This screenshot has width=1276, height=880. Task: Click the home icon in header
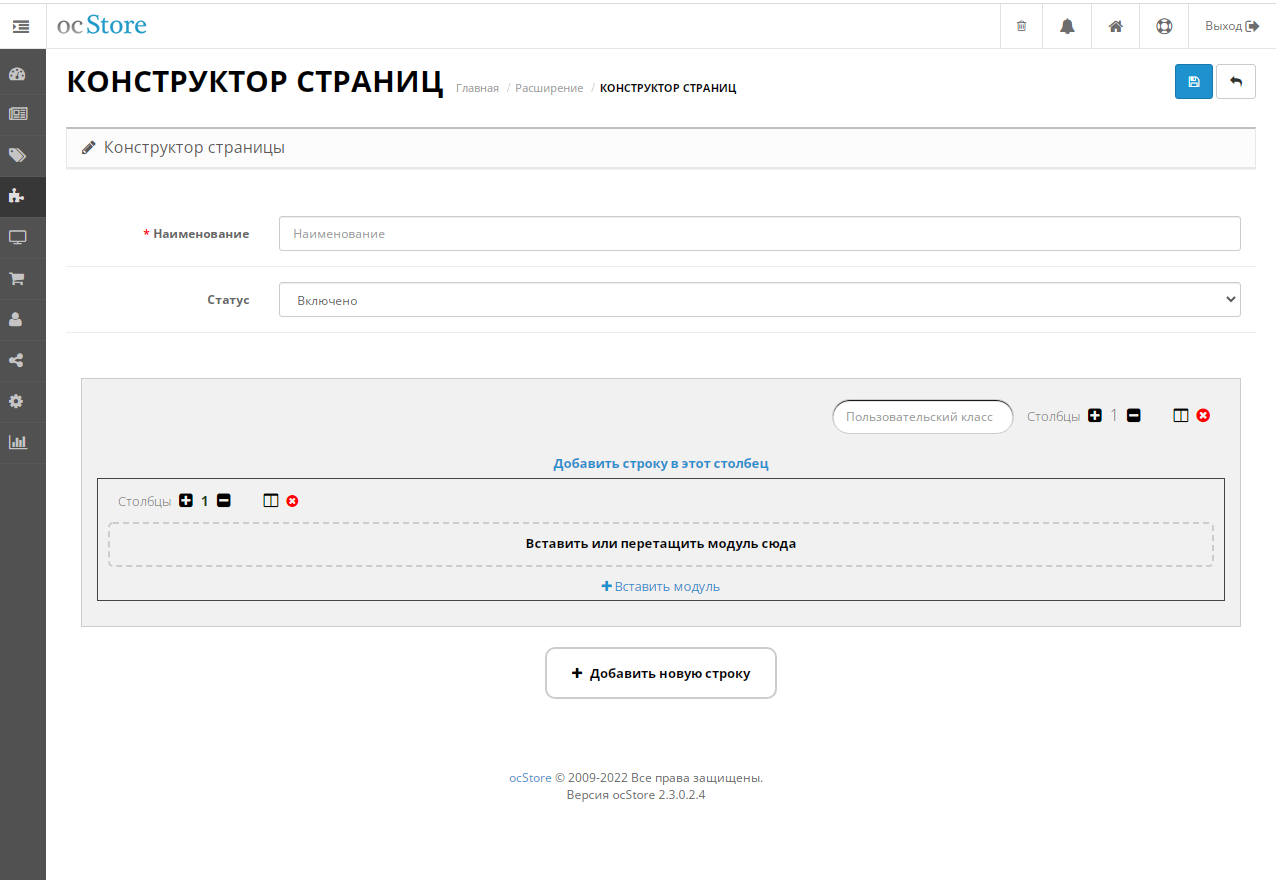(1115, 26)
